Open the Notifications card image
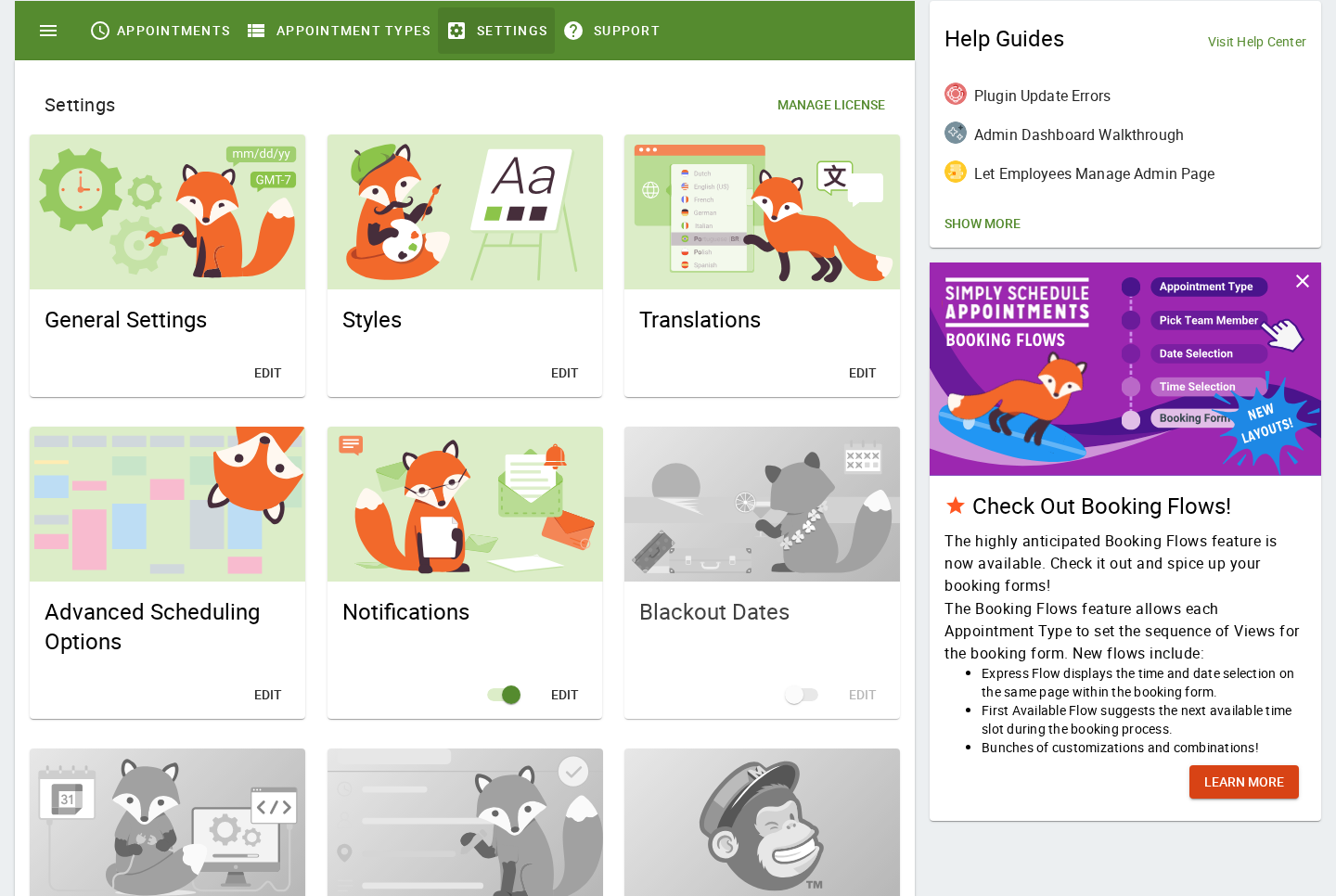The height and width of the screenshot is (896, 1336). coord(465,505)
